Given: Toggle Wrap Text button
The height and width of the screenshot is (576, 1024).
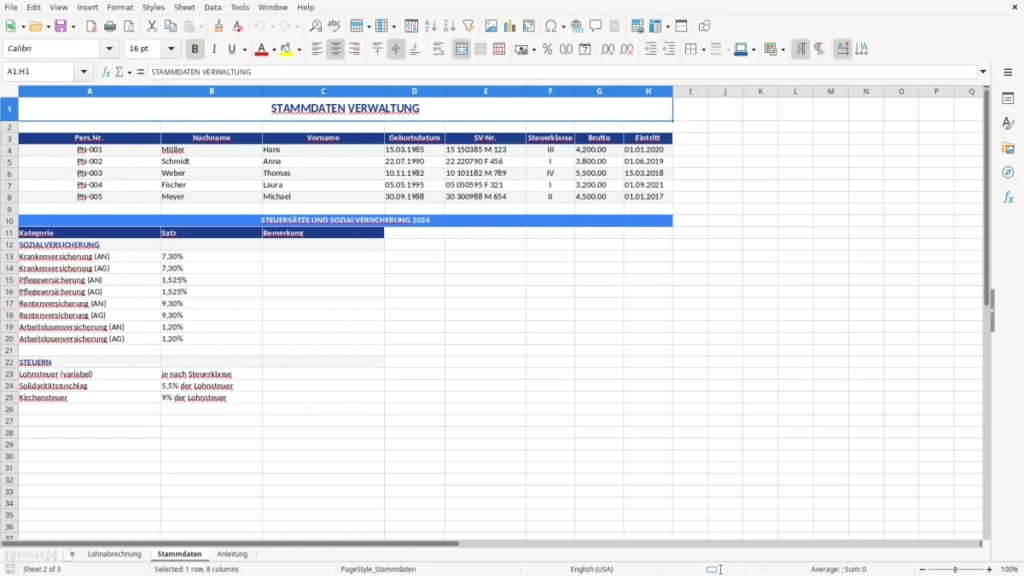Looking at the screenshot, I should click(x=438, y=49).
